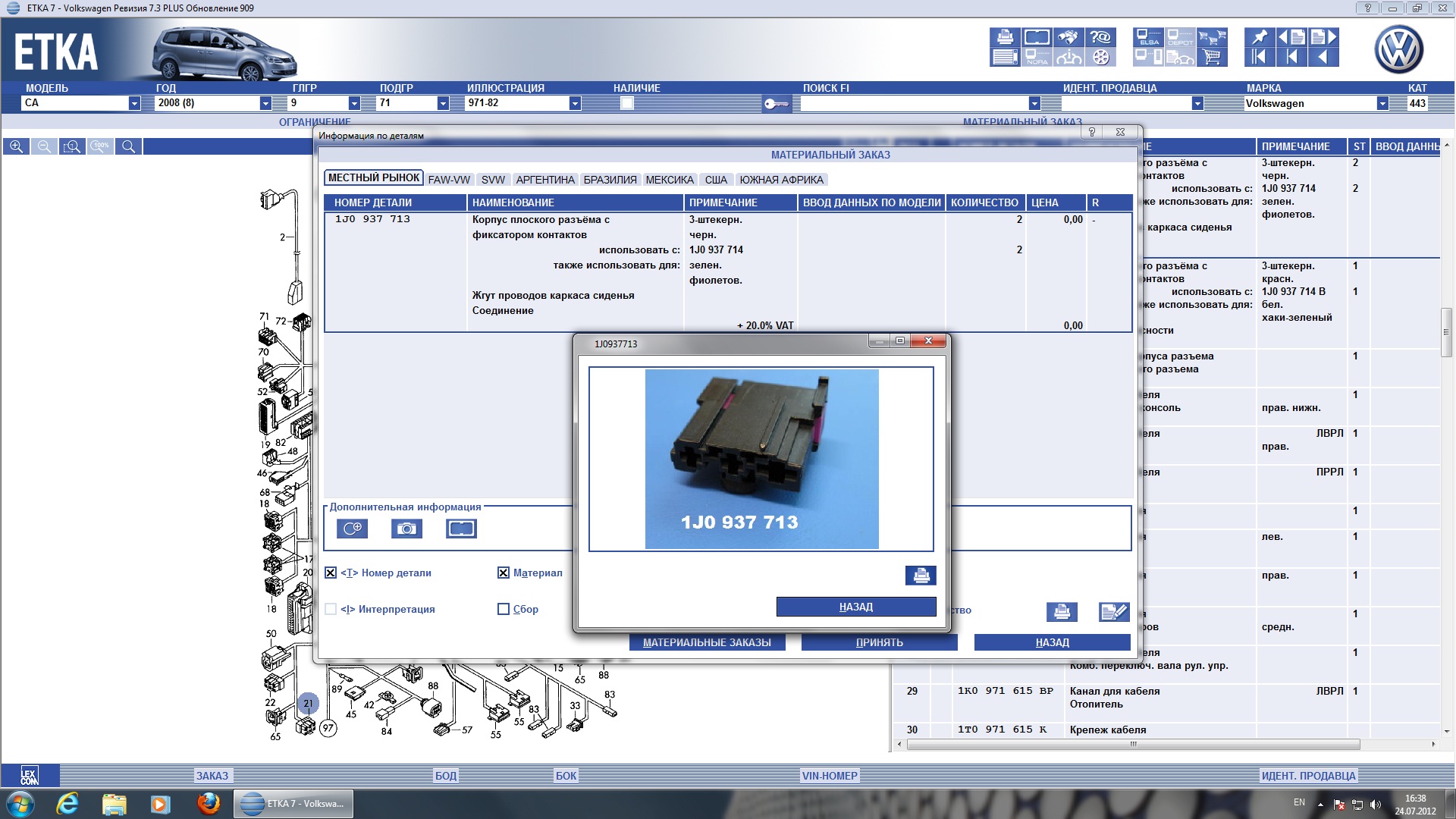The width and height of the screenshot is (1456, 819).
Task: Click the pushpin icon in top toolbar
Action: point(1260,37)
